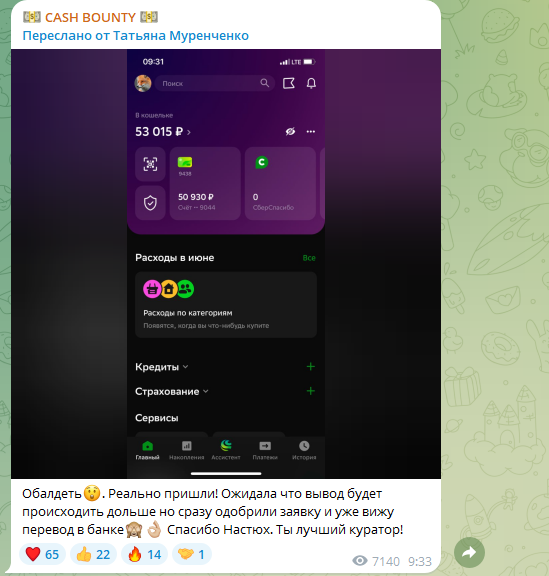Toggle the heart reaction with 65

(42, 554)
